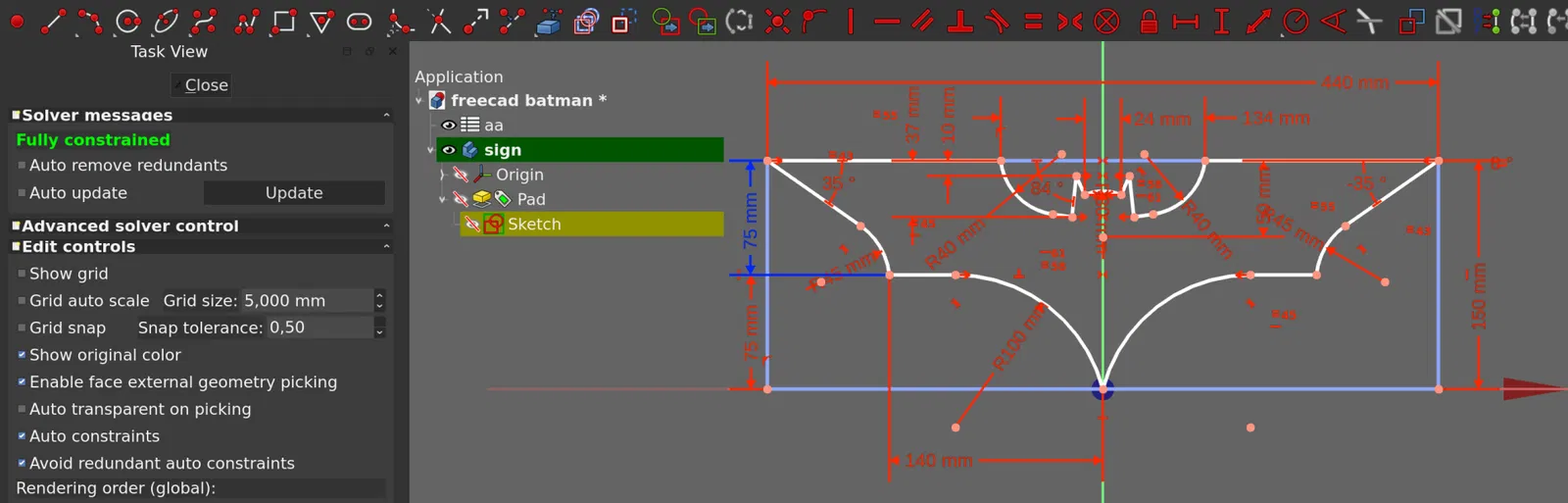Viewport: 1568px width, 503px height.
Task: Select the regular polygon triangle tool
Action: 320,21
